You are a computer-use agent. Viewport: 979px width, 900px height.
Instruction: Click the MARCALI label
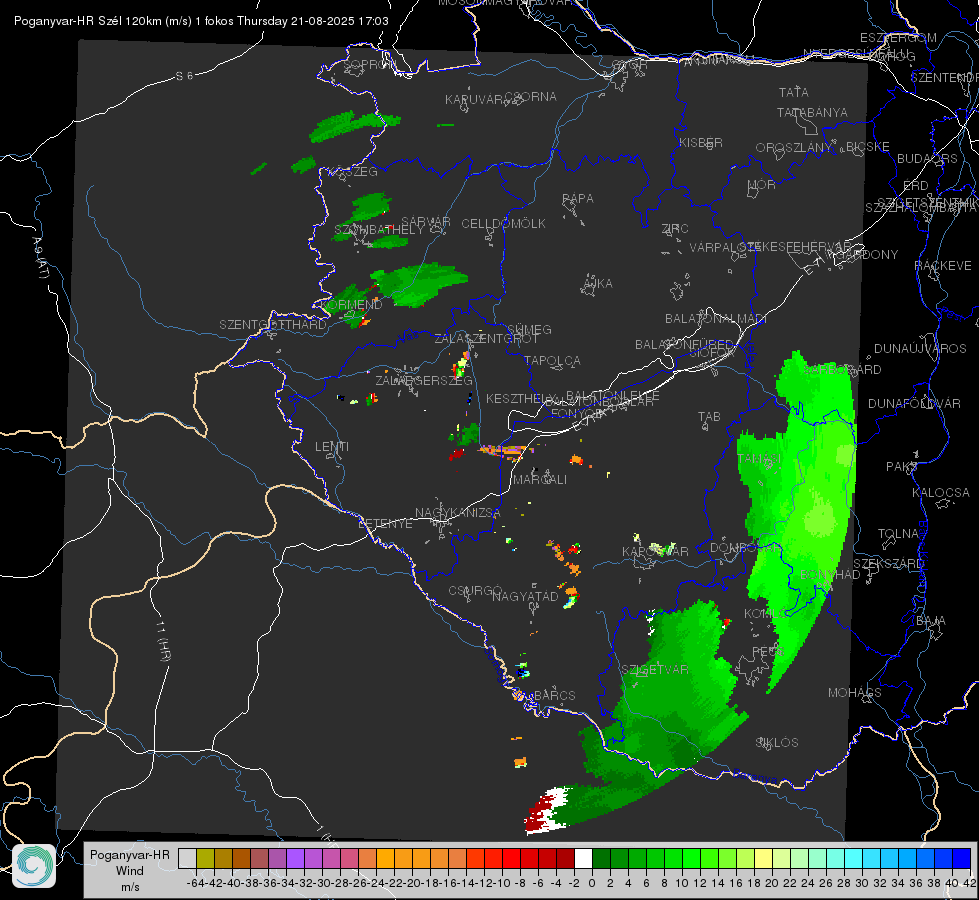click(539, 480)
